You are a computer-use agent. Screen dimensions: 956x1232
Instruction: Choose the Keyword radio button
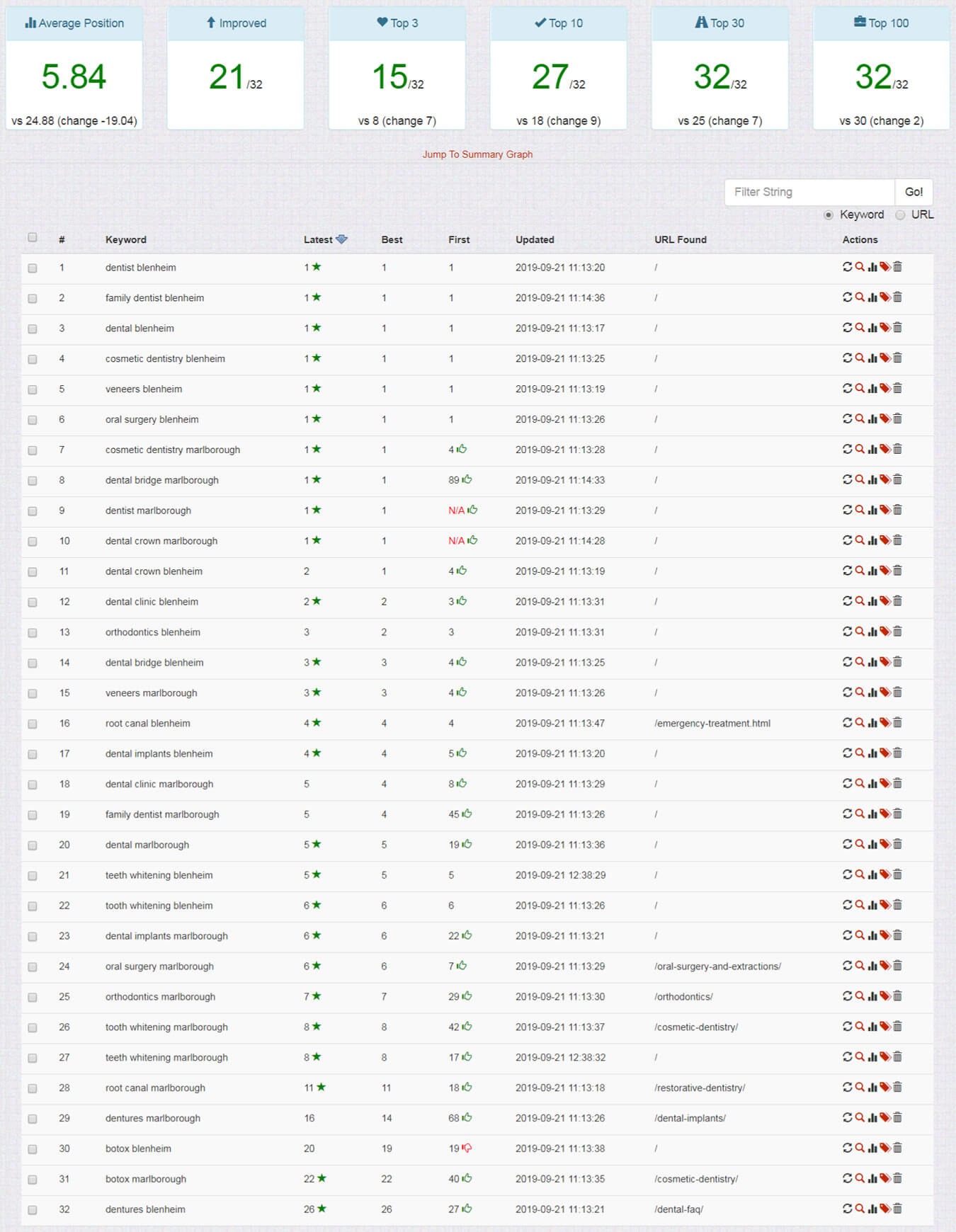829,215
